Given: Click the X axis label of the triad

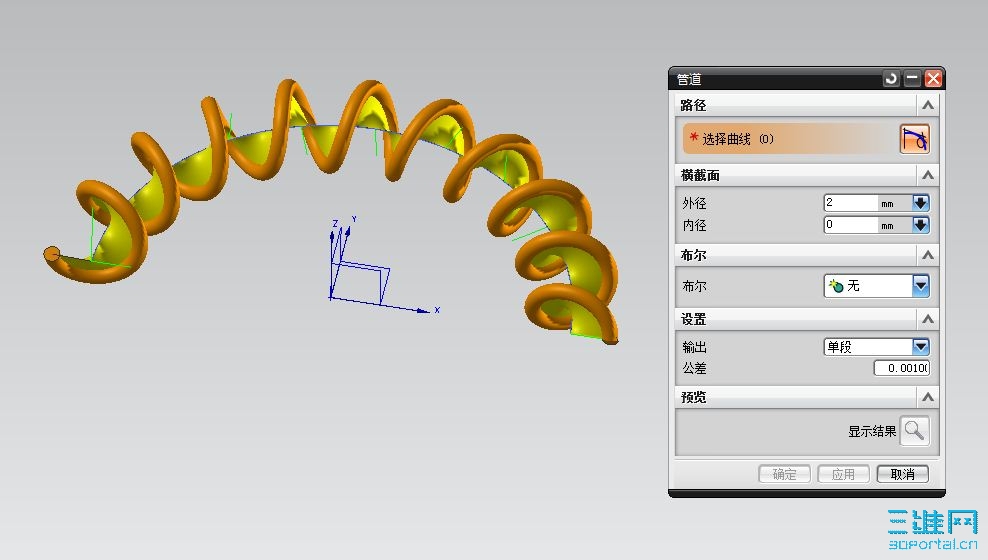Looking at the screenshot, I should coord(437,310).
